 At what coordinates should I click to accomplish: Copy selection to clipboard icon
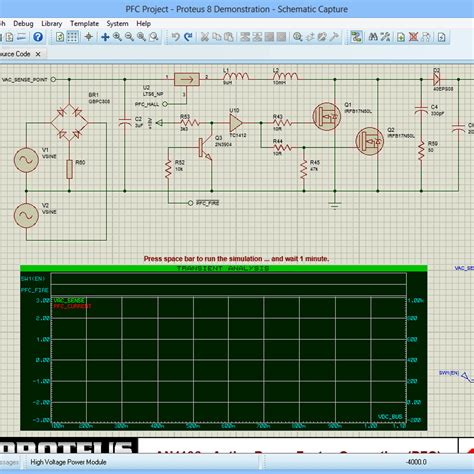[217, 37]
